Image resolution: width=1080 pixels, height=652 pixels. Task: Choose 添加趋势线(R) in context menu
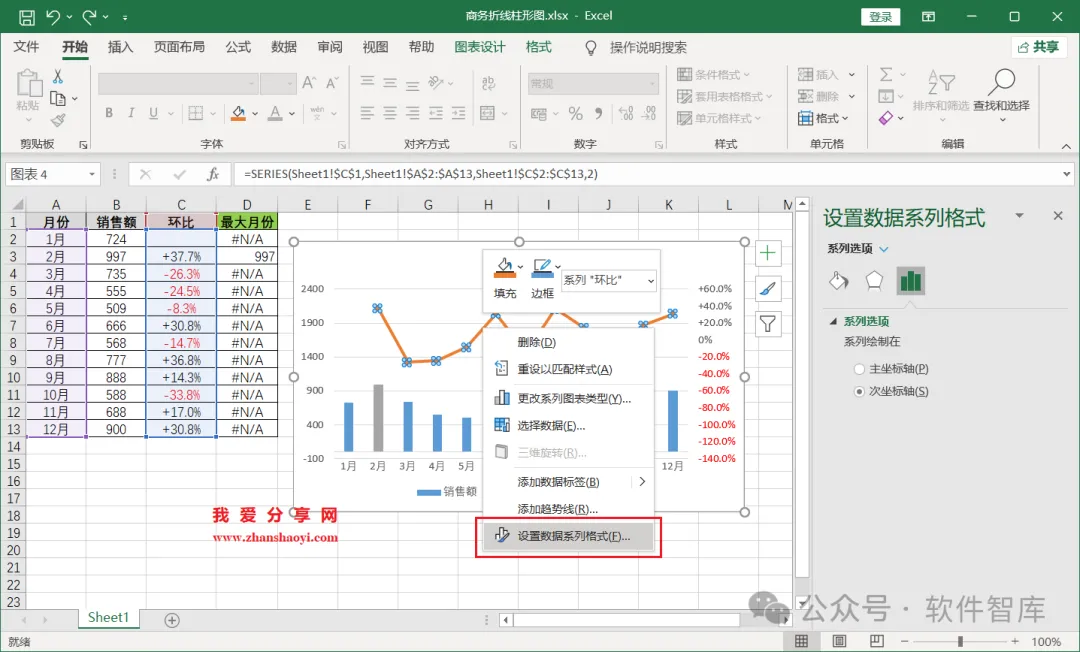568,509
